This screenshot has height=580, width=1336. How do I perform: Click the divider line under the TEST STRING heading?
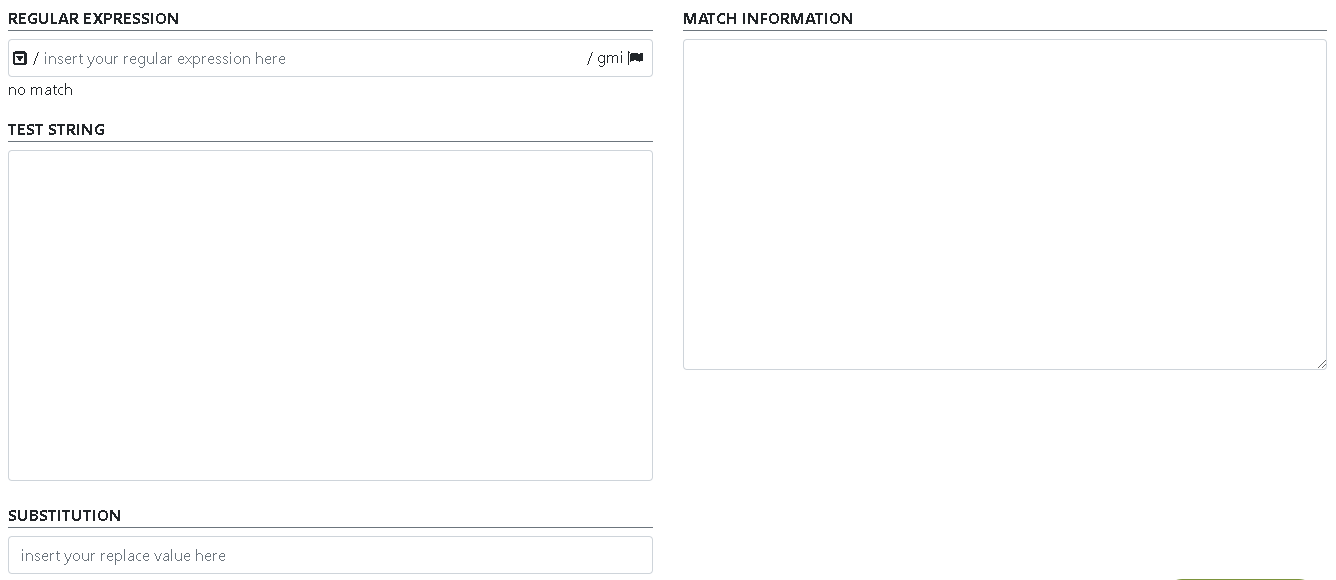tap(330, 141)
